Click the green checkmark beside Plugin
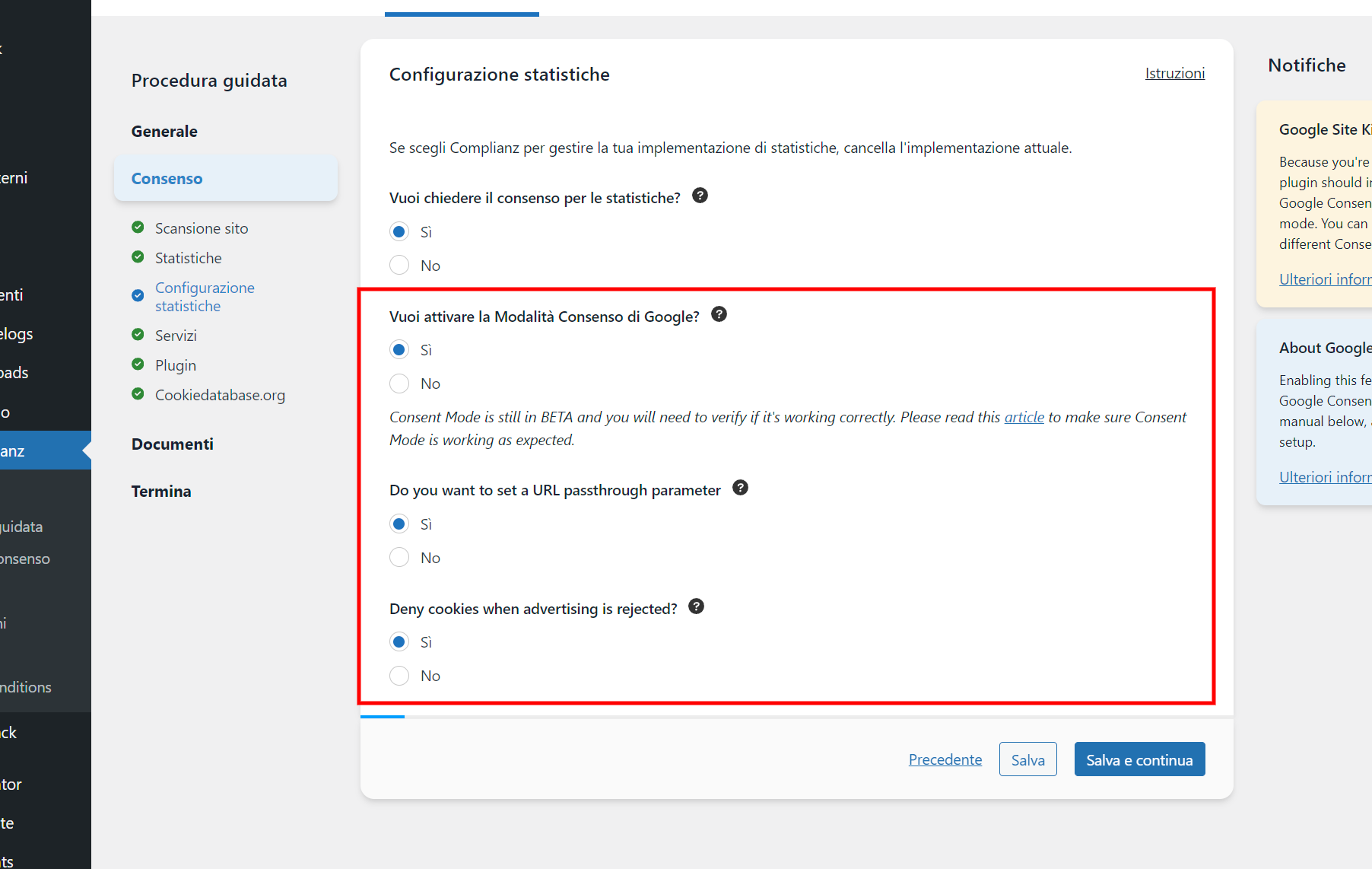 [138, 364]
